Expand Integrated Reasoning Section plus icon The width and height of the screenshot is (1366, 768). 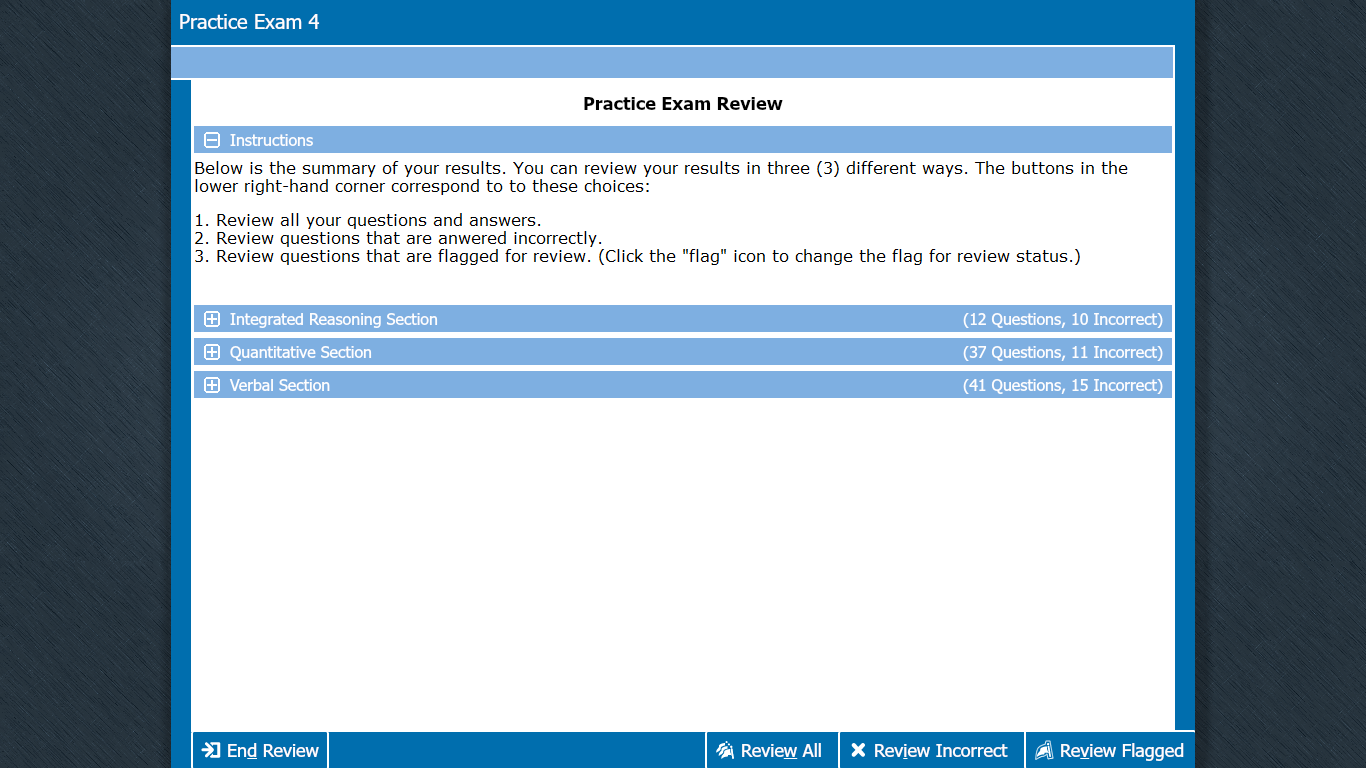[x=212, y=319]
